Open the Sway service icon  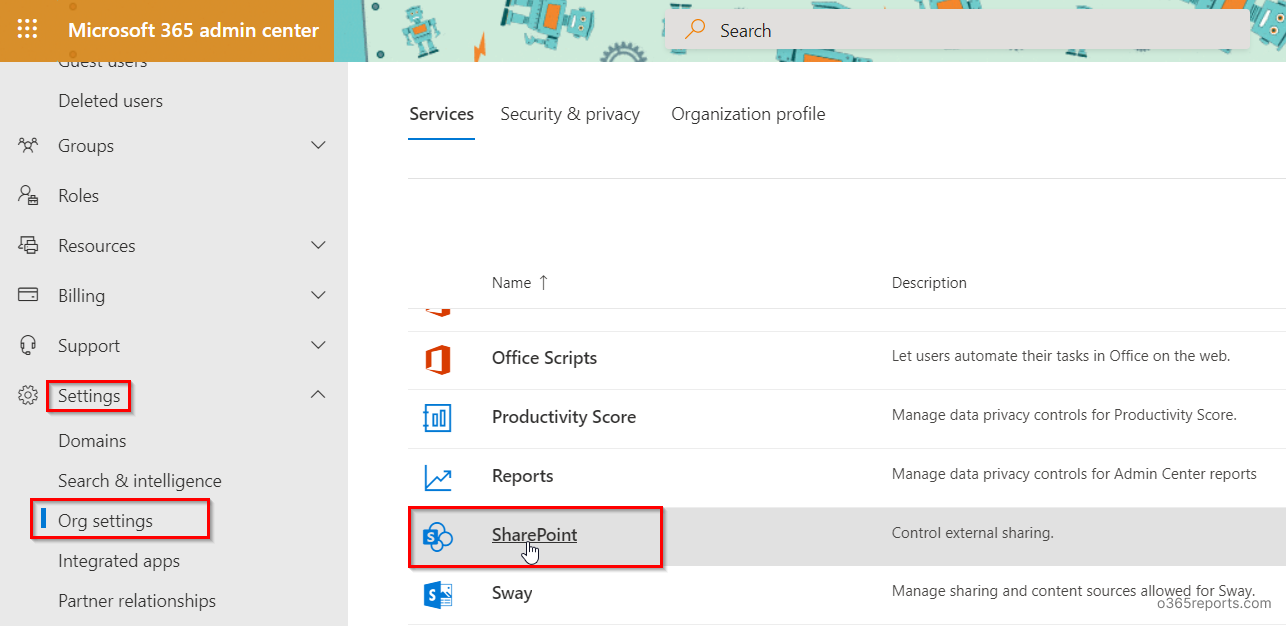(437, 593)
